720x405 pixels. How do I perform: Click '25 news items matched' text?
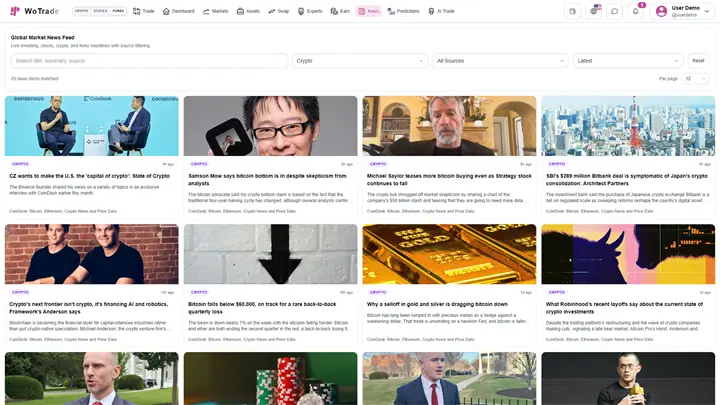[x=34, y=79]
